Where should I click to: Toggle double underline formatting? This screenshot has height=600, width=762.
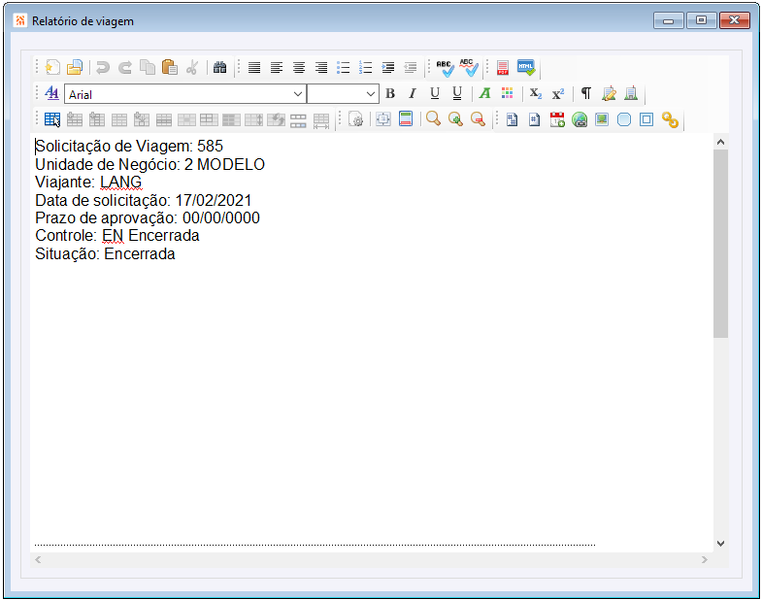[457, 93]
